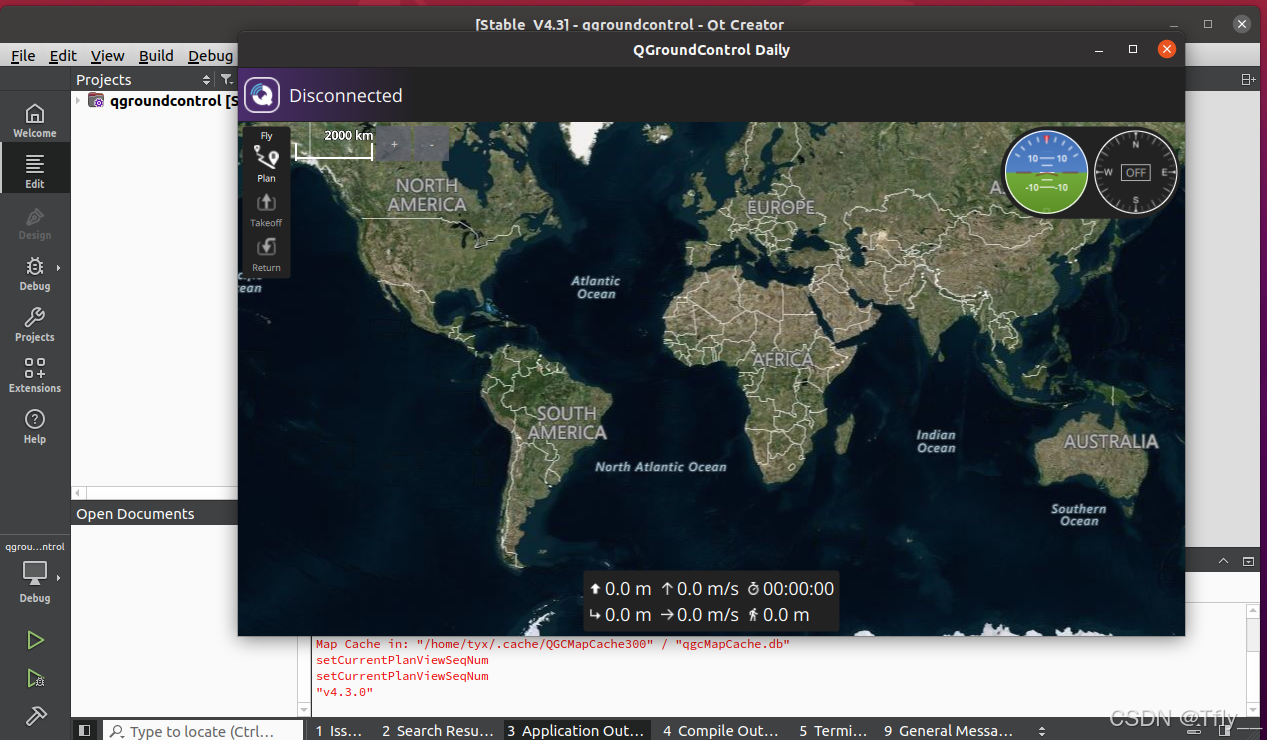Image resolution: width=1267 pixels, height=740 pixels.
Task: Open Help mode in Qt Creator sidebar
Action: pyautogui.click(x=35, y=426)
